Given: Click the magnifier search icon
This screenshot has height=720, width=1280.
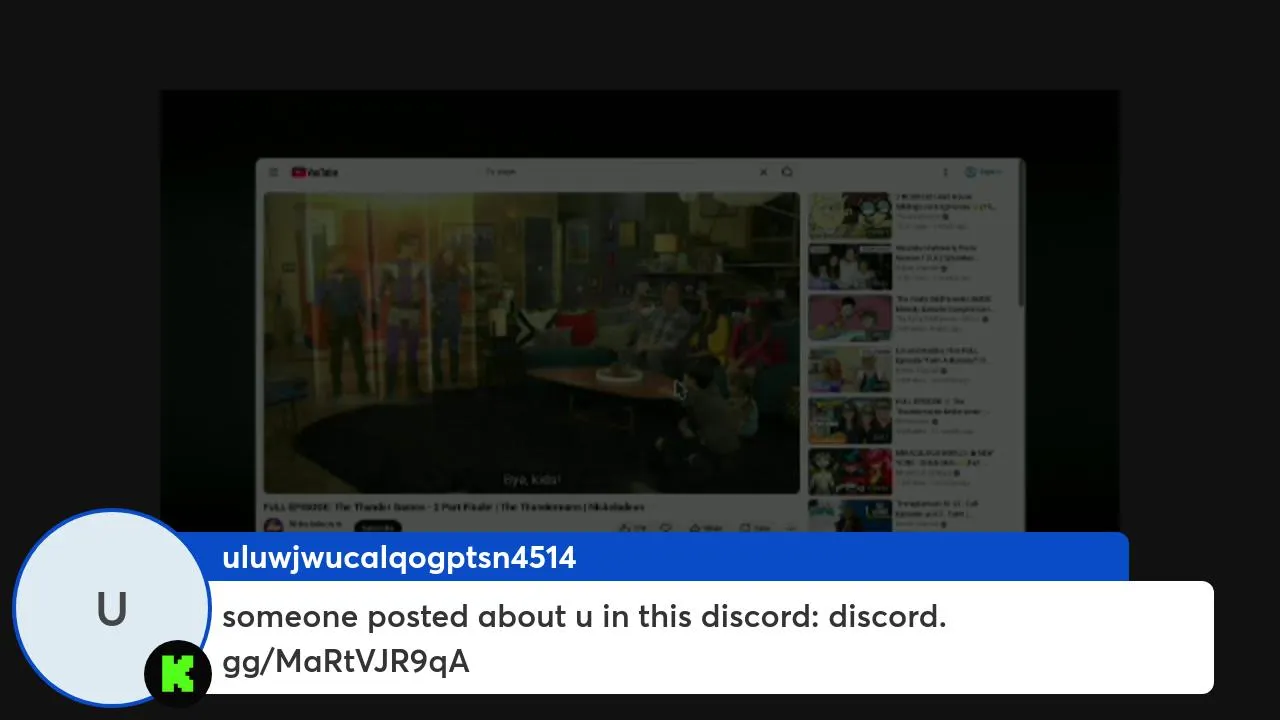Looking at the screenshot, I should point(788,172).
